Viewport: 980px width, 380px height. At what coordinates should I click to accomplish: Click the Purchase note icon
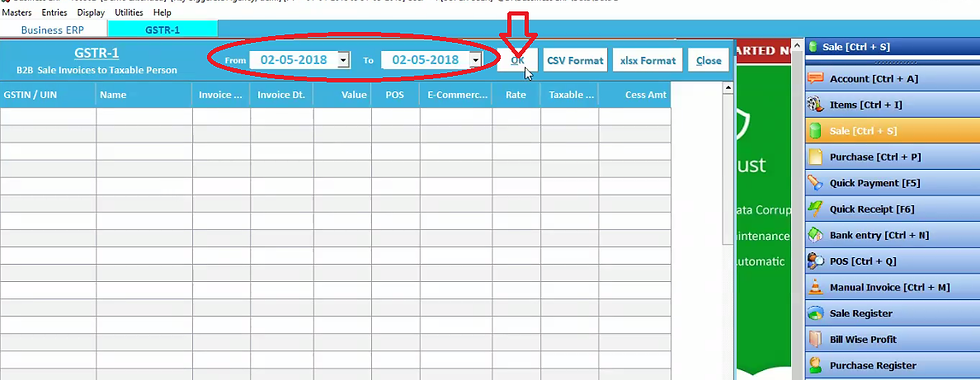point(815,157)
